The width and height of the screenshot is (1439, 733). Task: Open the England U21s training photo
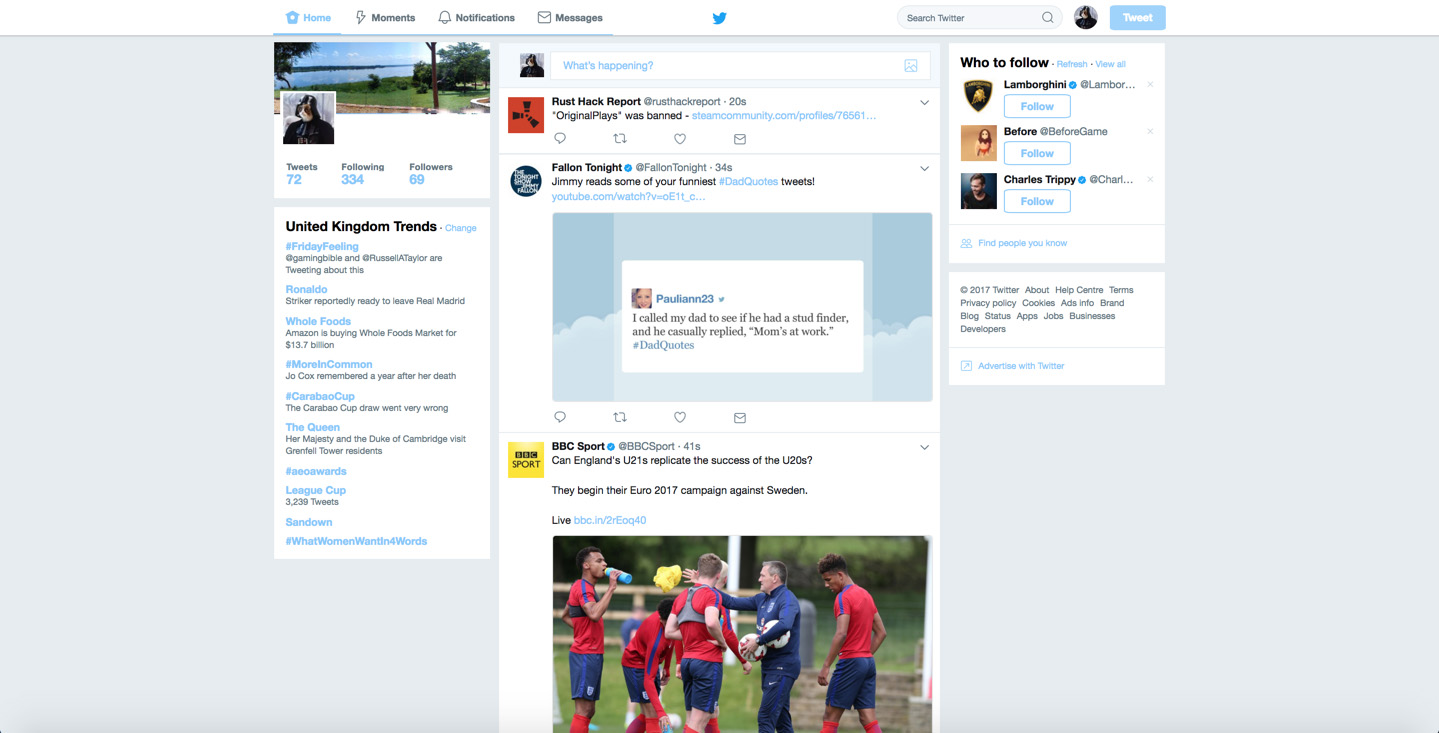tap(742, 634)
